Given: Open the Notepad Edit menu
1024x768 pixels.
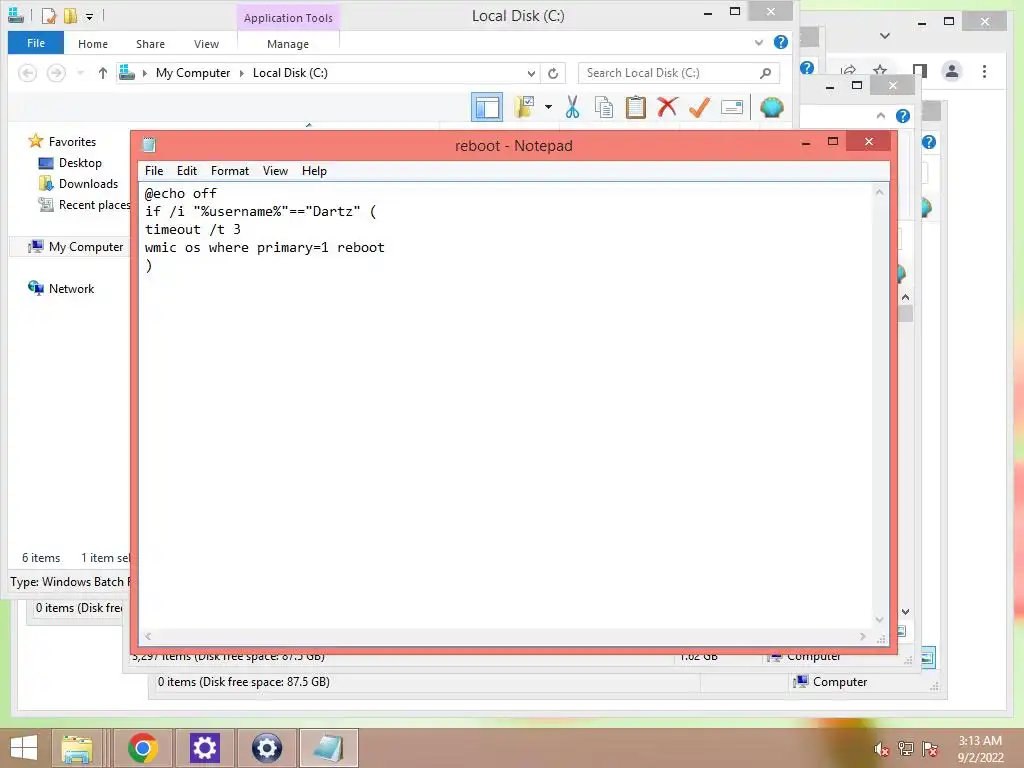Looking at the screenshot, I should click(x=187, y=170).
